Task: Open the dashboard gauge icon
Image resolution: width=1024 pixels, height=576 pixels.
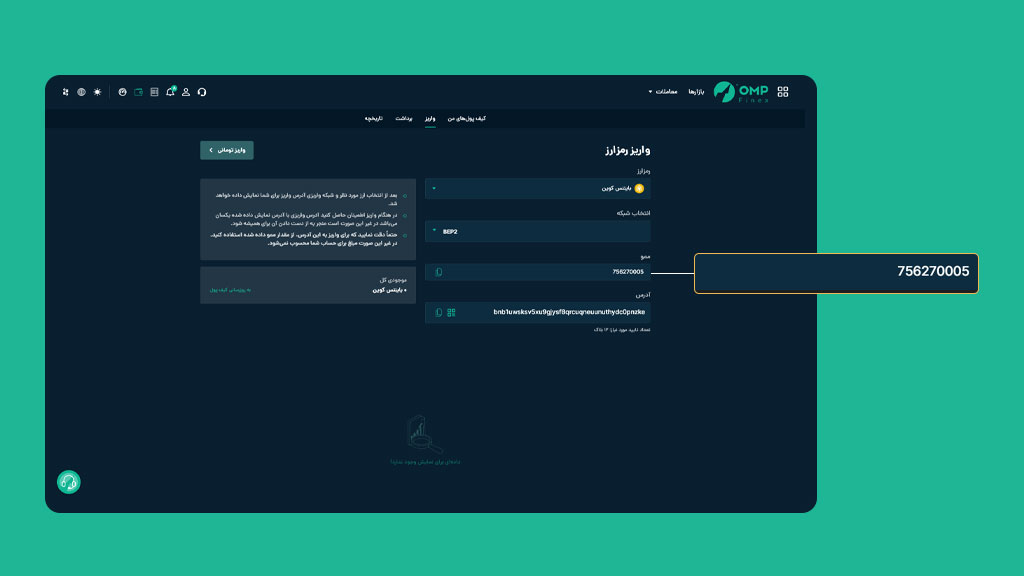Action: coord(122,92)
